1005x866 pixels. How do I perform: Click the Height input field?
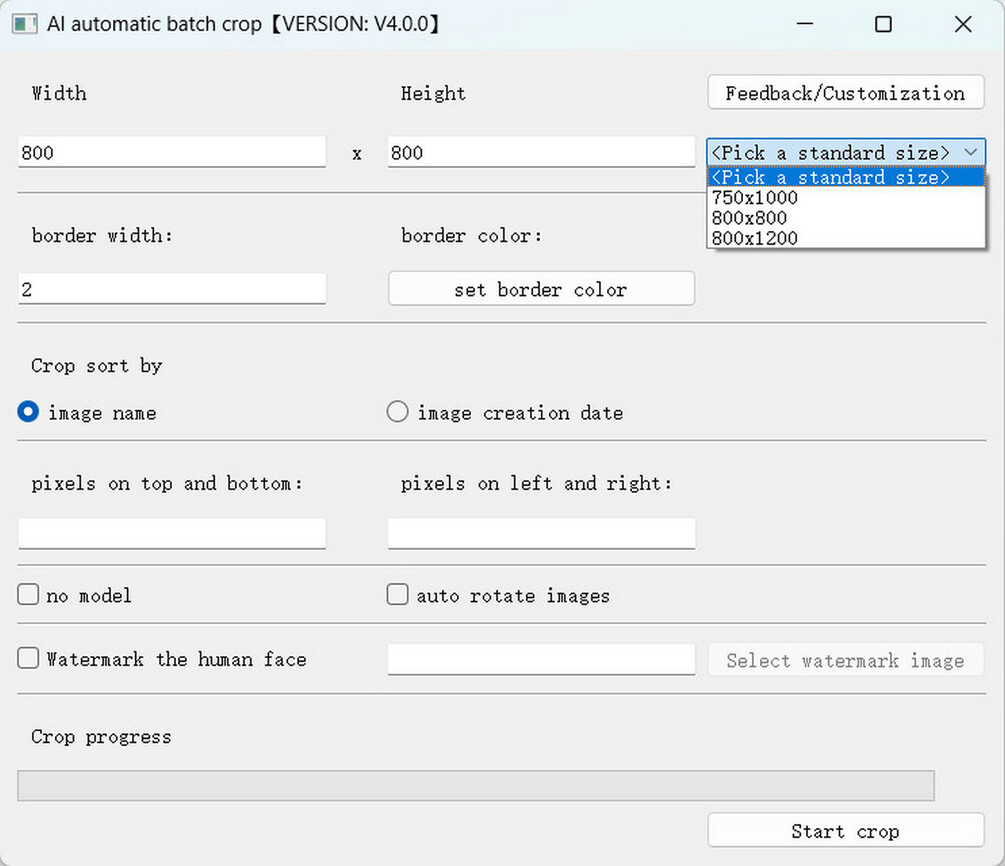pos(542,153)
